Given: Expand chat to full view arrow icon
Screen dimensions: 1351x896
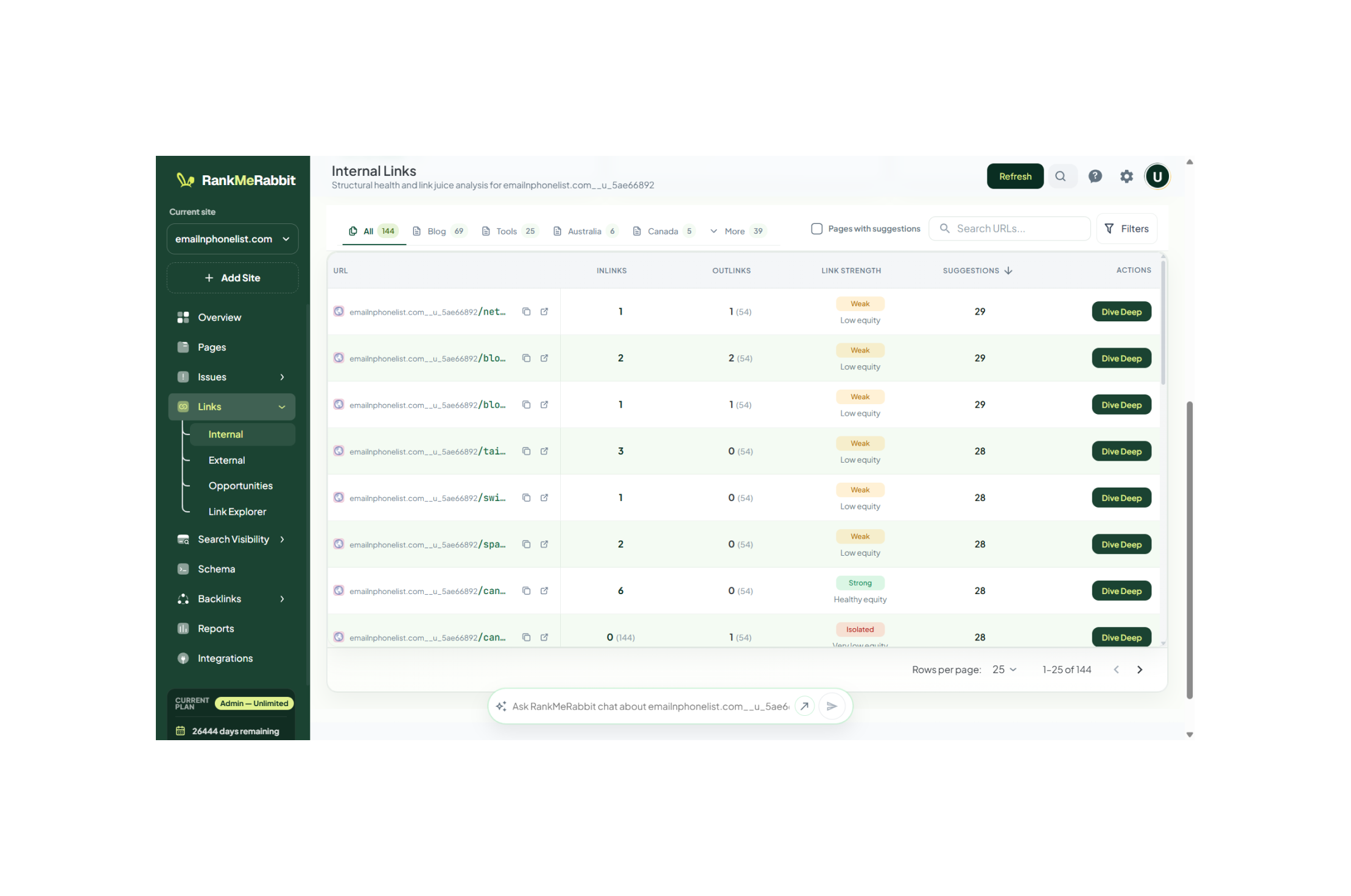Looking at the screenshot, I should 804,706.
